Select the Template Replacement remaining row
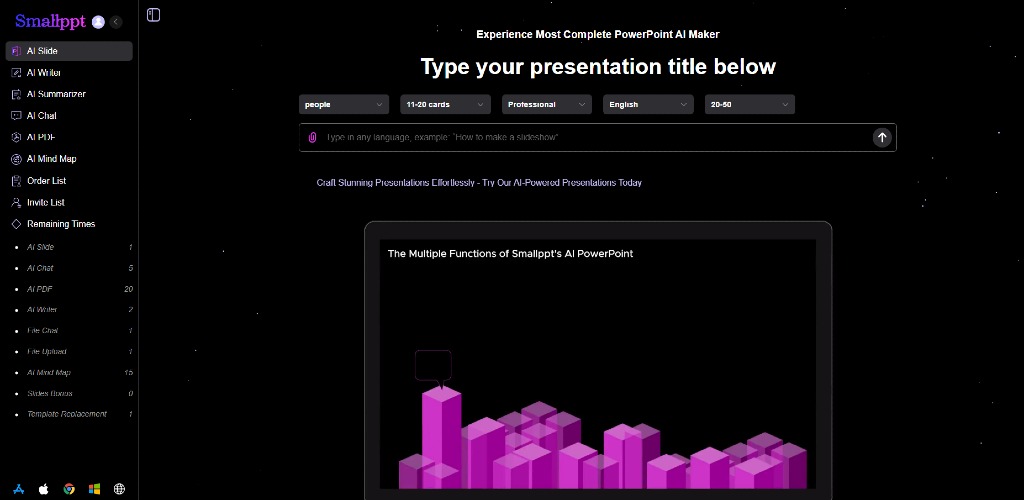Image resolution: width=1024 pixels, height=500 pixels. click(x=73, y=414)
